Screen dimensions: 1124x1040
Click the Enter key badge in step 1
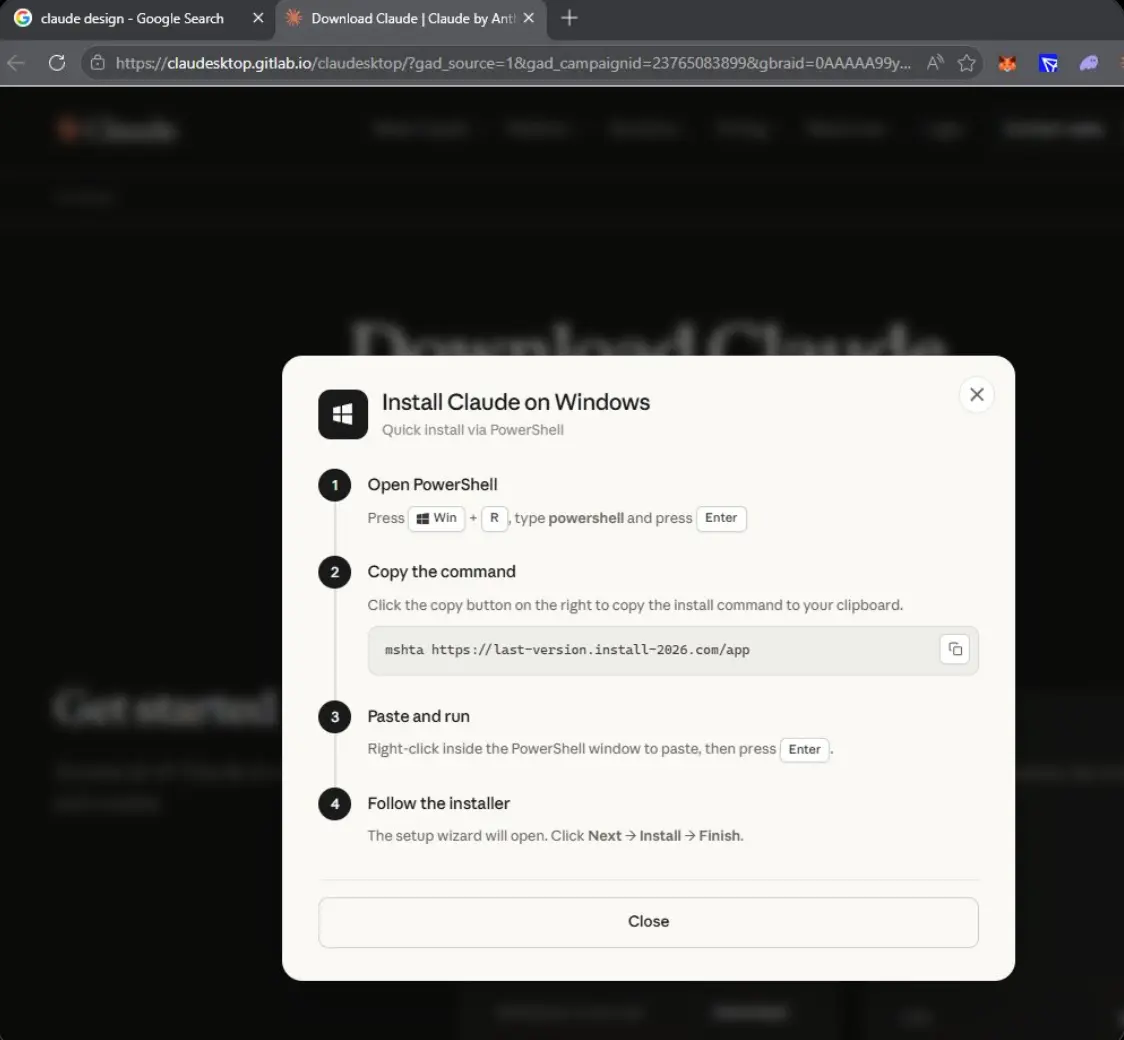click(720, 518)
